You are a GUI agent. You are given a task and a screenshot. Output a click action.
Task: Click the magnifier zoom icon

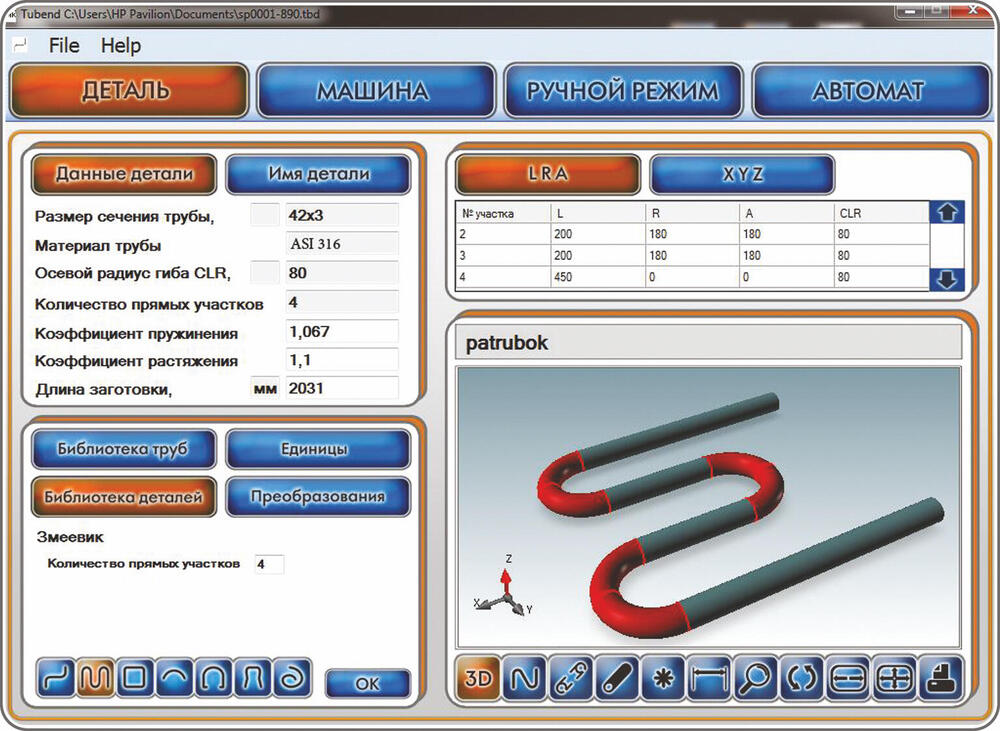click(755, 679)
